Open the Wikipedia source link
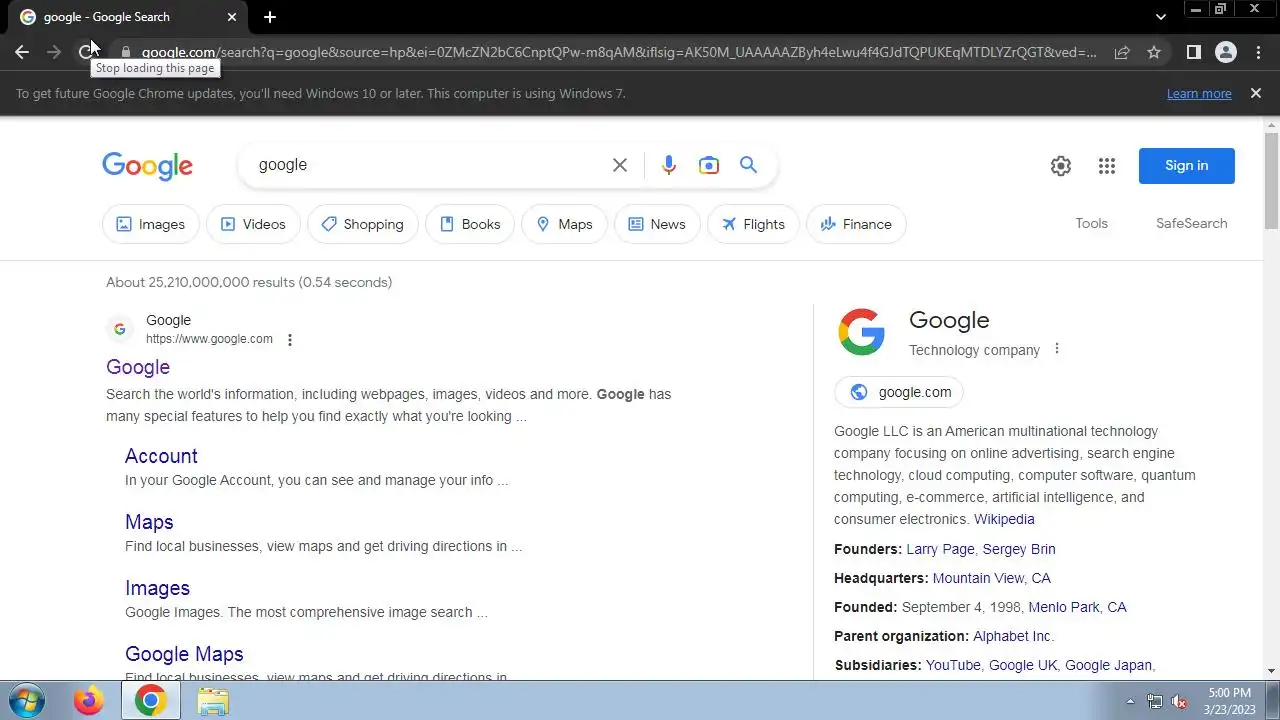This screenshot has width=1280, height=720. 1004,519
